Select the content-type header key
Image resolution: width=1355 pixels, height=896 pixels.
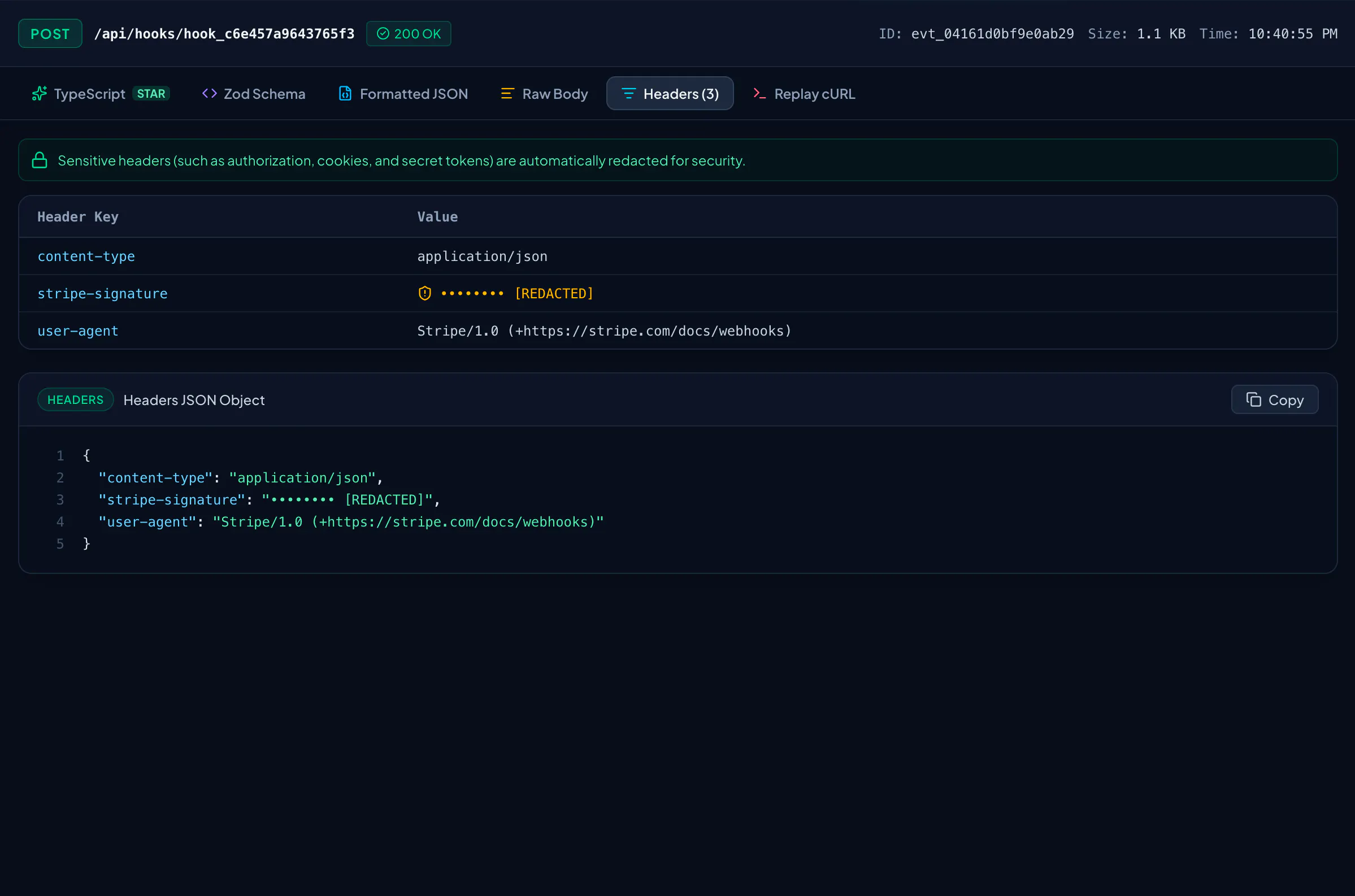coord(86,256)
